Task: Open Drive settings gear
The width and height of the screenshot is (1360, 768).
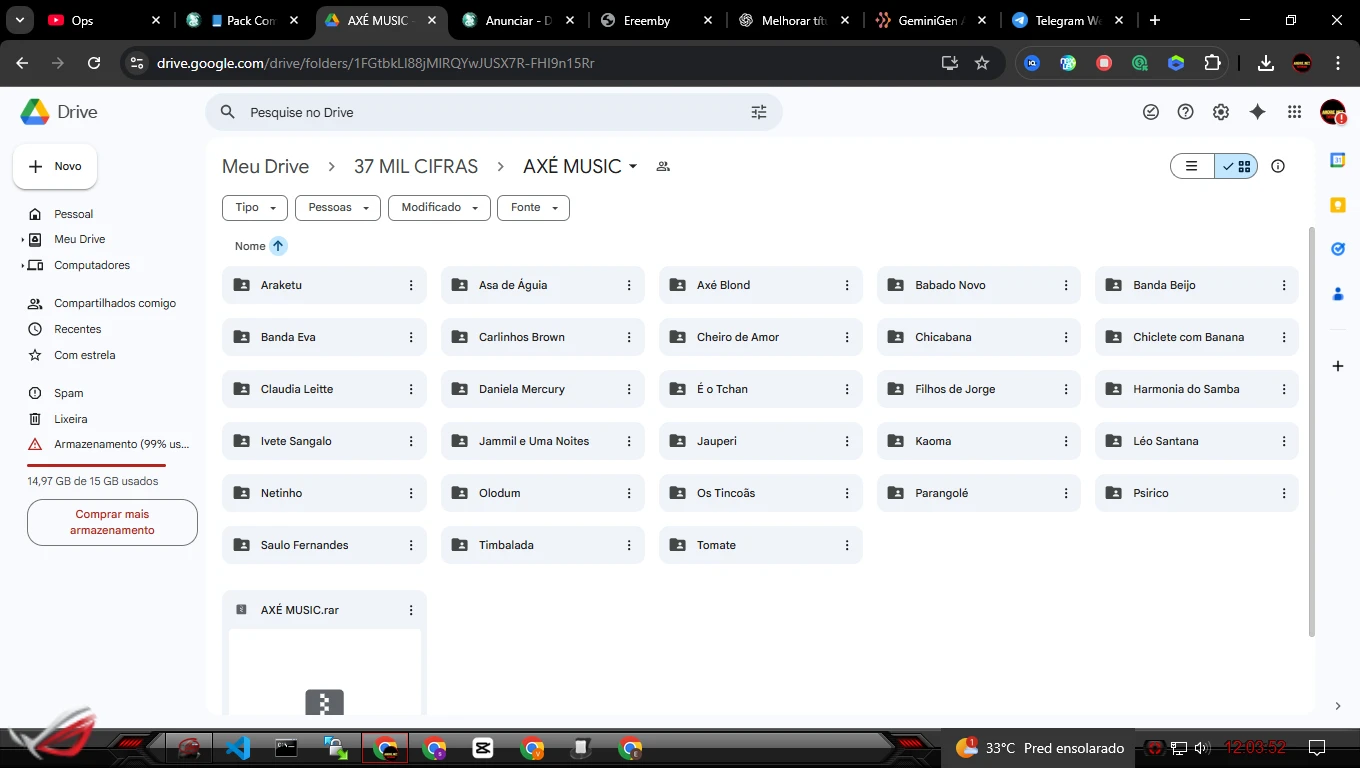Action: coord(1220,112)
